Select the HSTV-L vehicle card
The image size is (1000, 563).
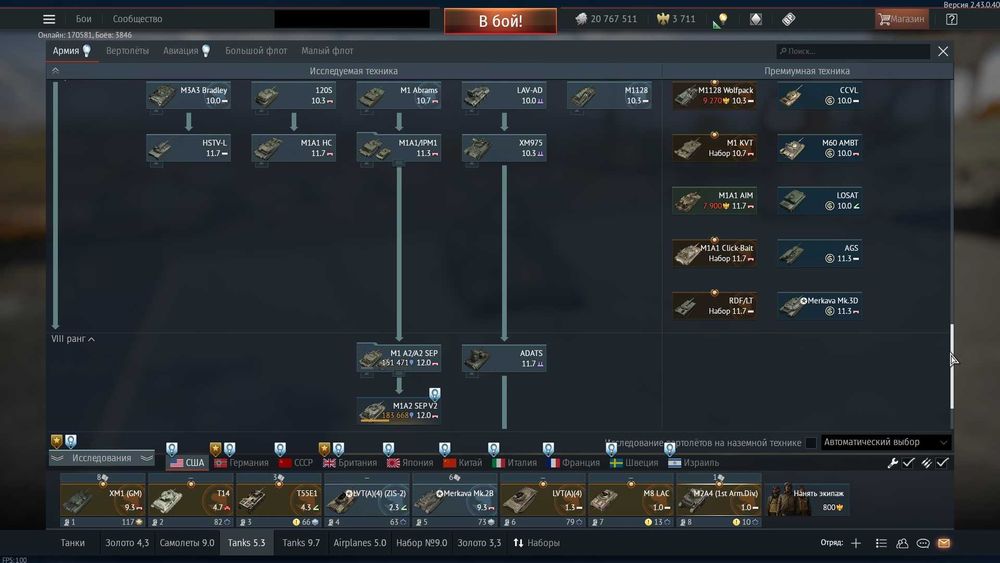(x=188, y=148)
